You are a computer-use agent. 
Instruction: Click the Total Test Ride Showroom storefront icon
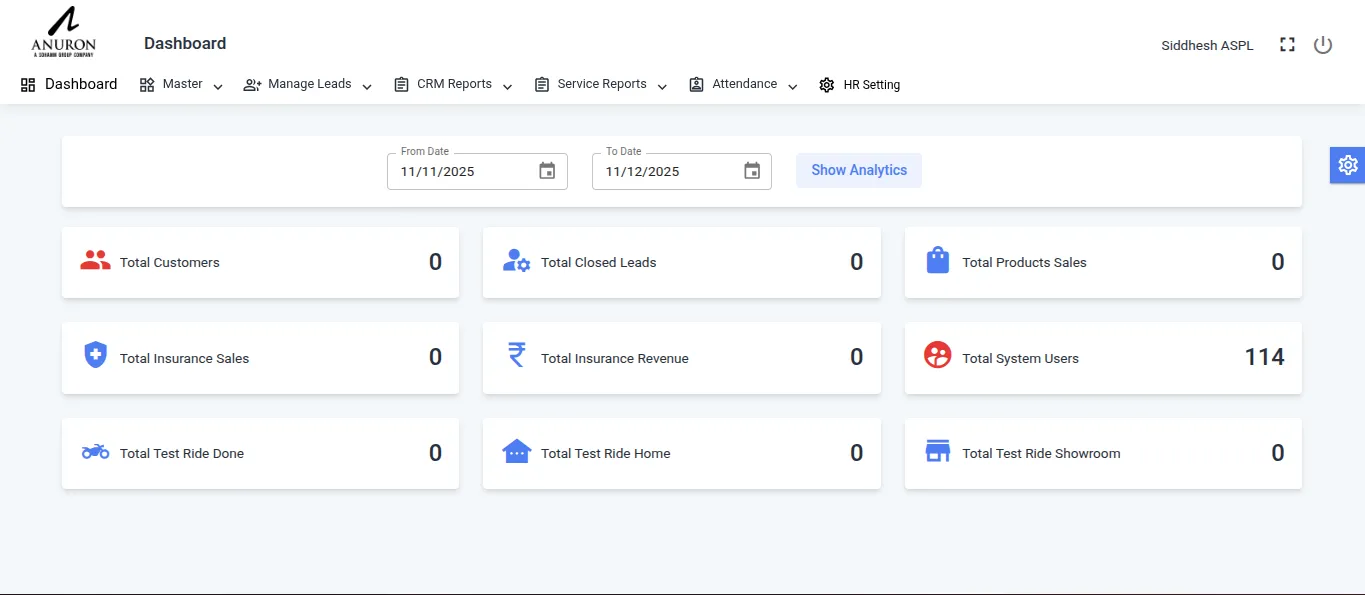tap(937, 452)
